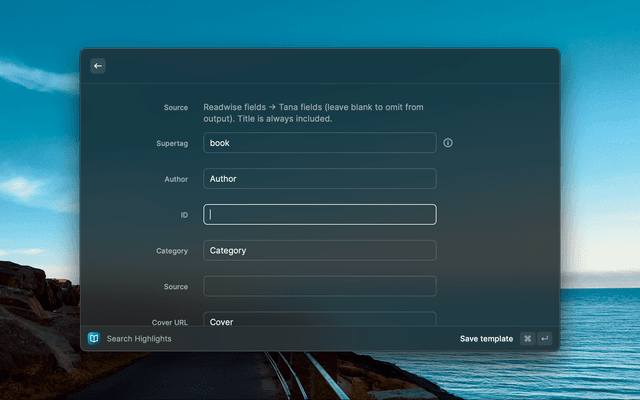Image resolution: width=640 pixels, height=400 pixels.
Task: Click the Source label beside the empty field
Action: (x=175, y=287)
